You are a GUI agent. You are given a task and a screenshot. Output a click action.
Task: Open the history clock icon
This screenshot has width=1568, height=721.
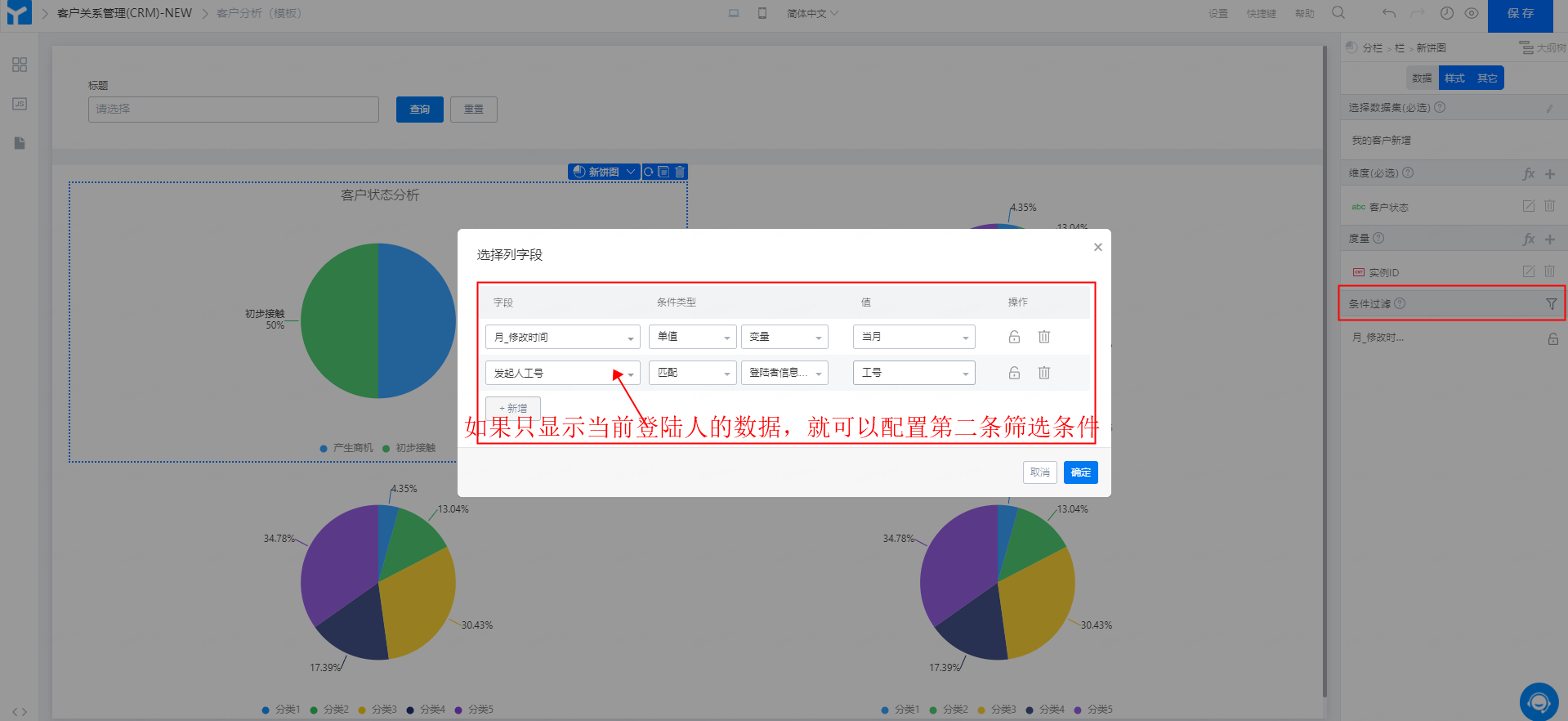(x=1447, y=13)
